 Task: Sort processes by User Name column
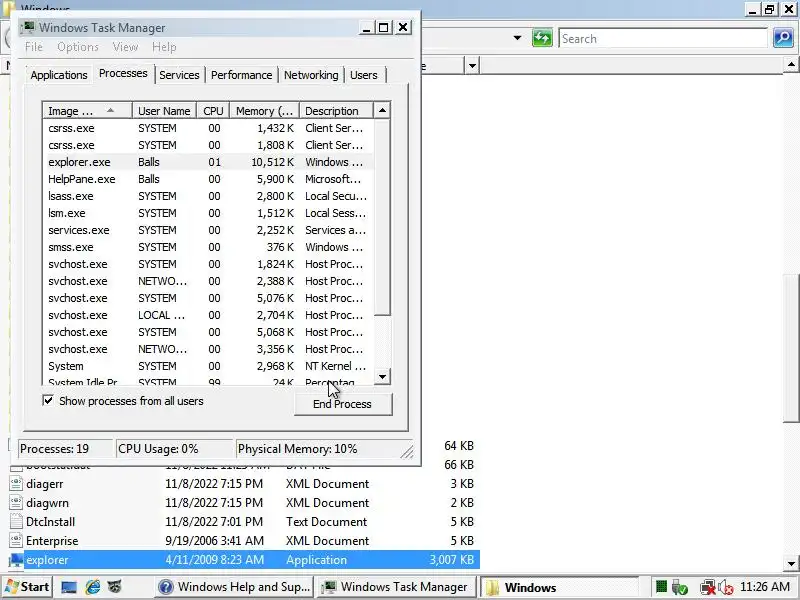tap(164, 111)
